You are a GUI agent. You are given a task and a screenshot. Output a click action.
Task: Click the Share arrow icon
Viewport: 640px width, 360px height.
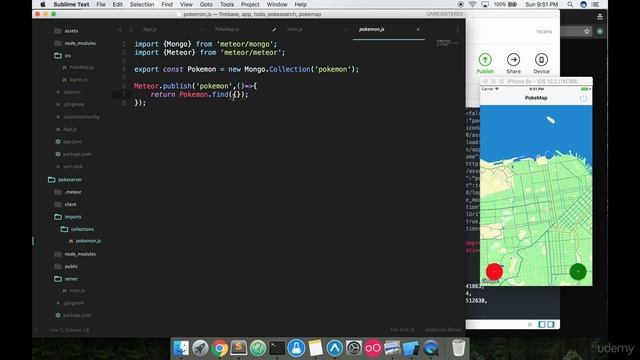pos(513,60)
